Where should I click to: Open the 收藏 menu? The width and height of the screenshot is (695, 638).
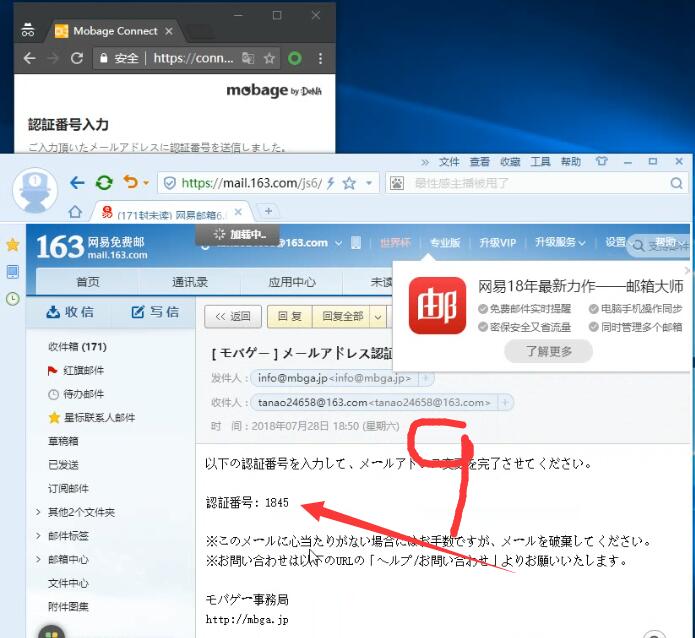coord(510,162)
